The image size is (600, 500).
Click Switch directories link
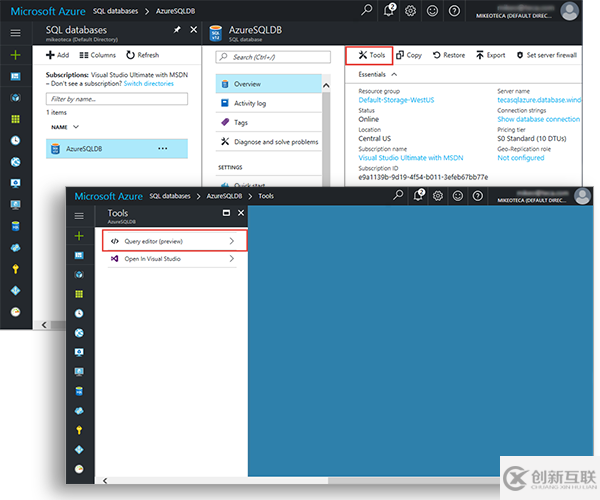[148, 83]
